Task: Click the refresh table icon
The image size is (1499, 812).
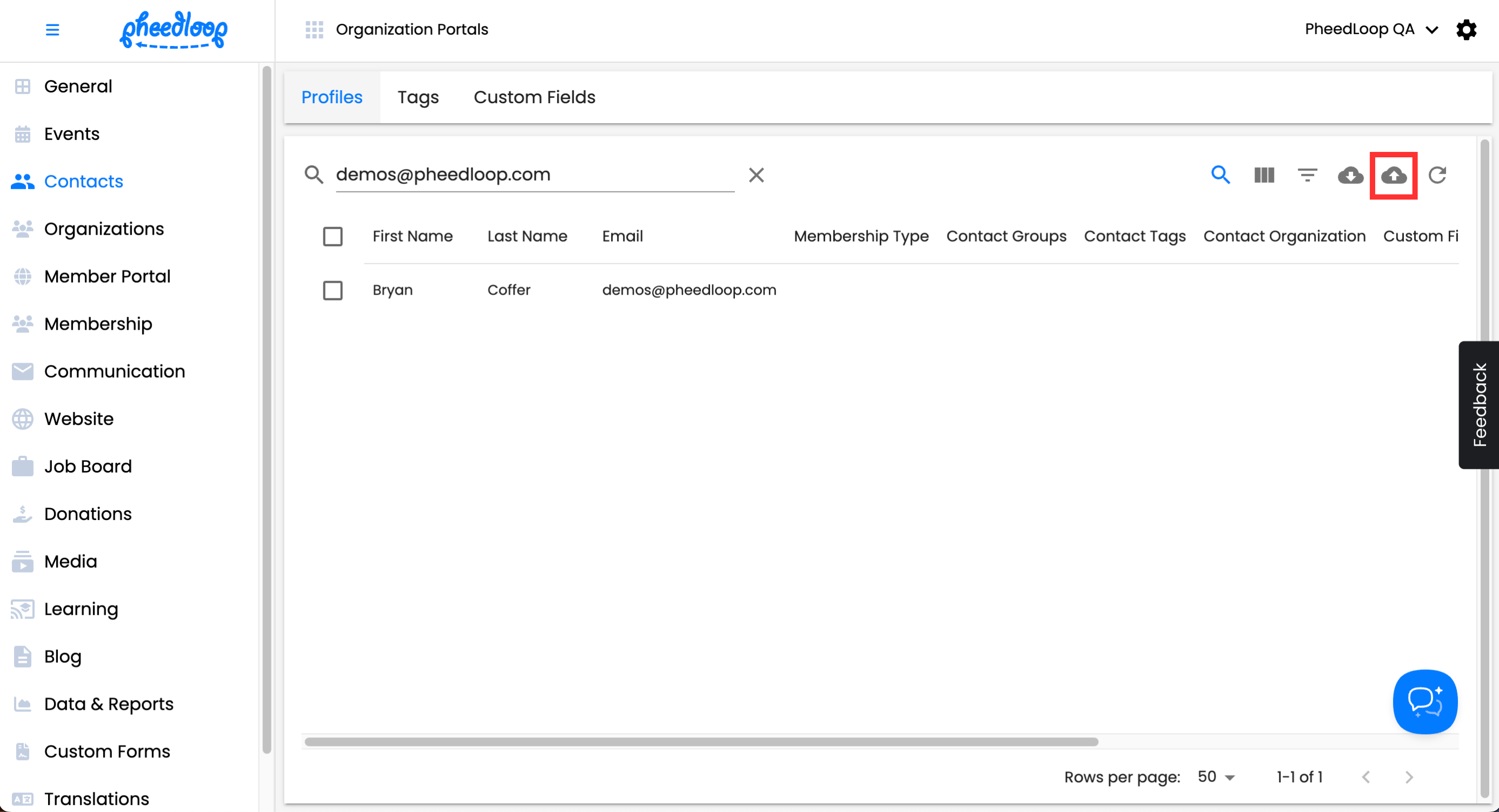Action: tap(1437, 175)
